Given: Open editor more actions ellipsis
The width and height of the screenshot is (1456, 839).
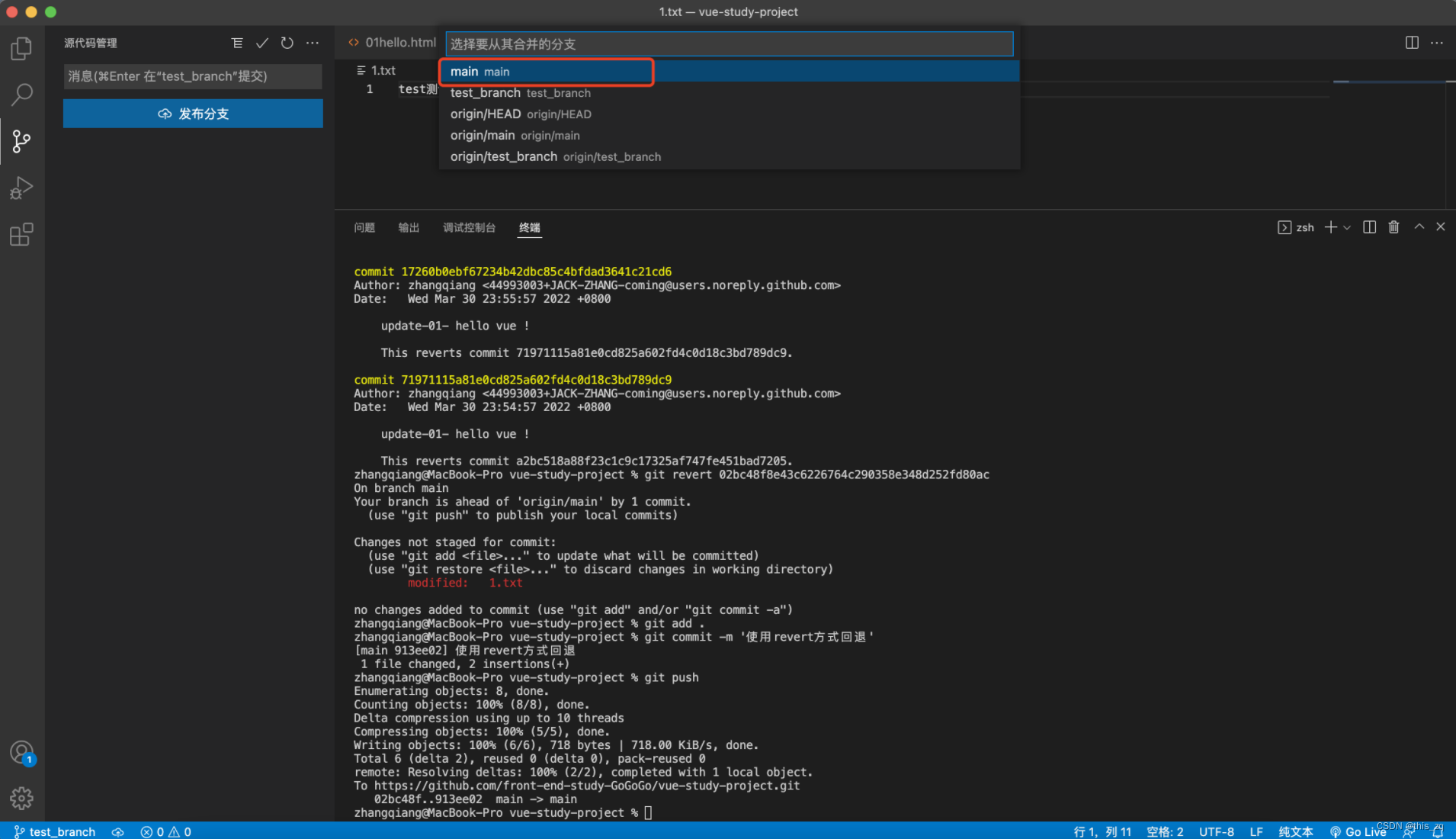Looking at the screenshot, I should click(1437, 43).
